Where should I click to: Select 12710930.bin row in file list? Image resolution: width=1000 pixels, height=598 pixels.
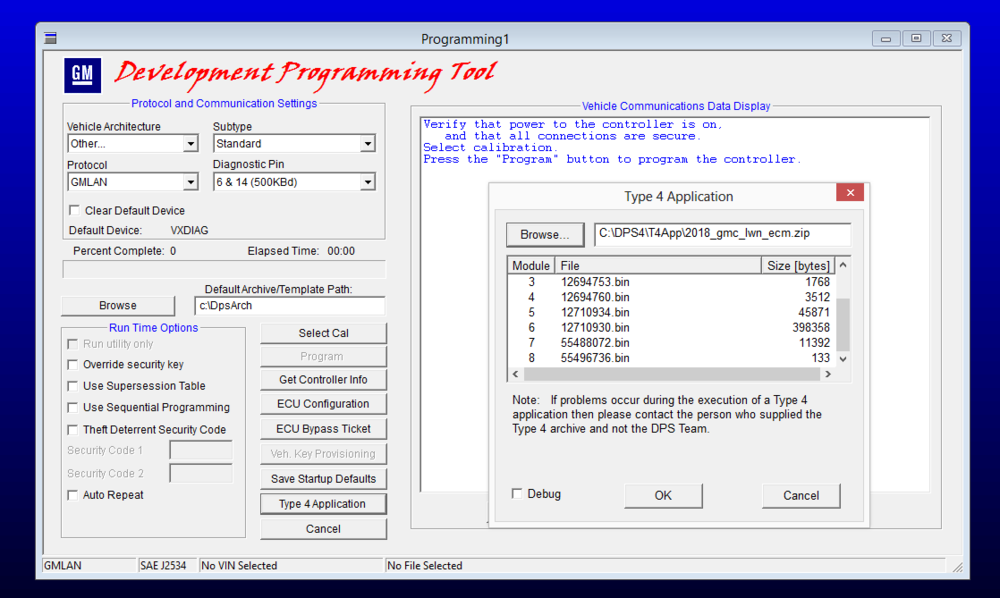click(x=672, y=328)
